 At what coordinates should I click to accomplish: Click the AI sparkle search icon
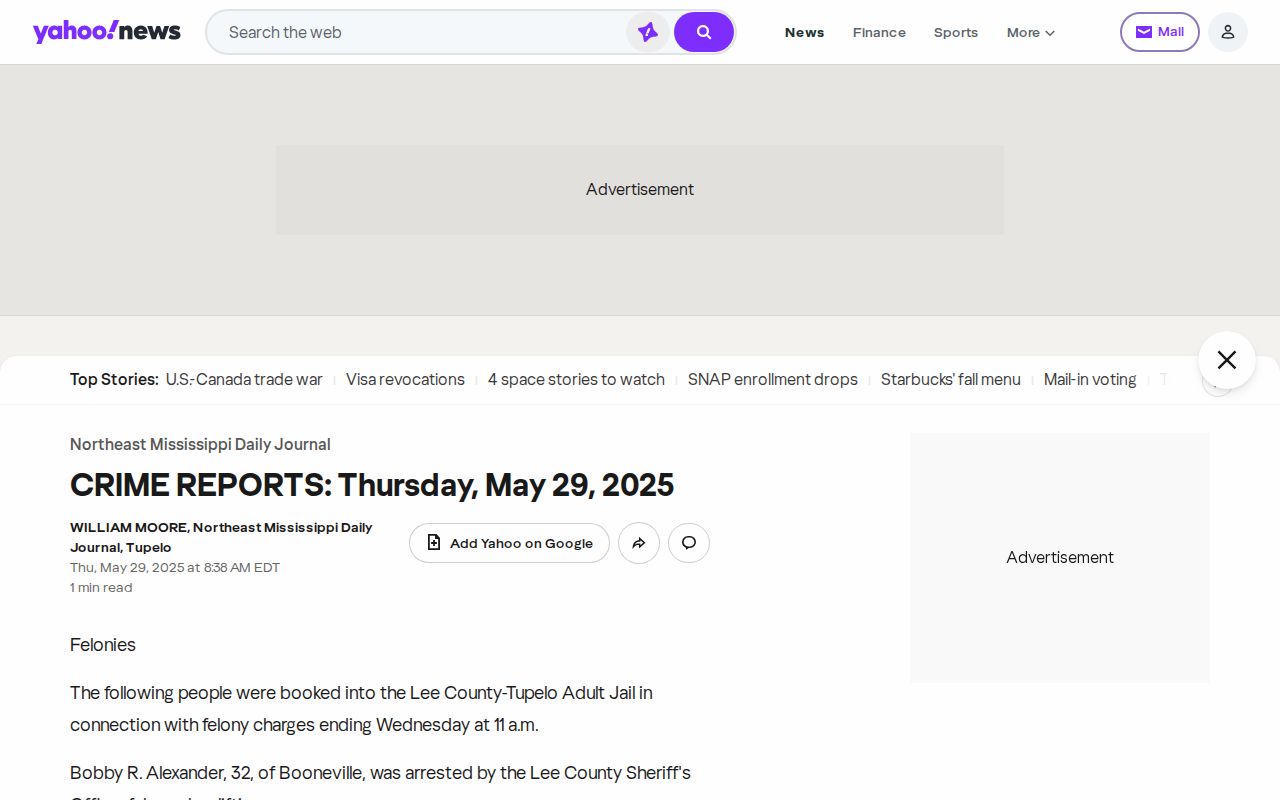[648, 32]
